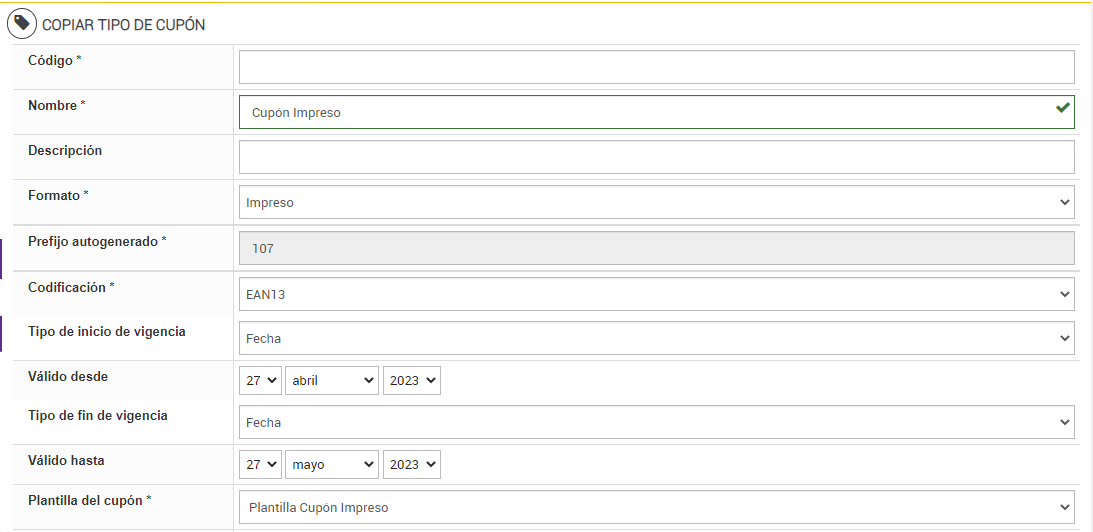Click the Prefijo autogenerado field with 107

(x=656, y=248)
